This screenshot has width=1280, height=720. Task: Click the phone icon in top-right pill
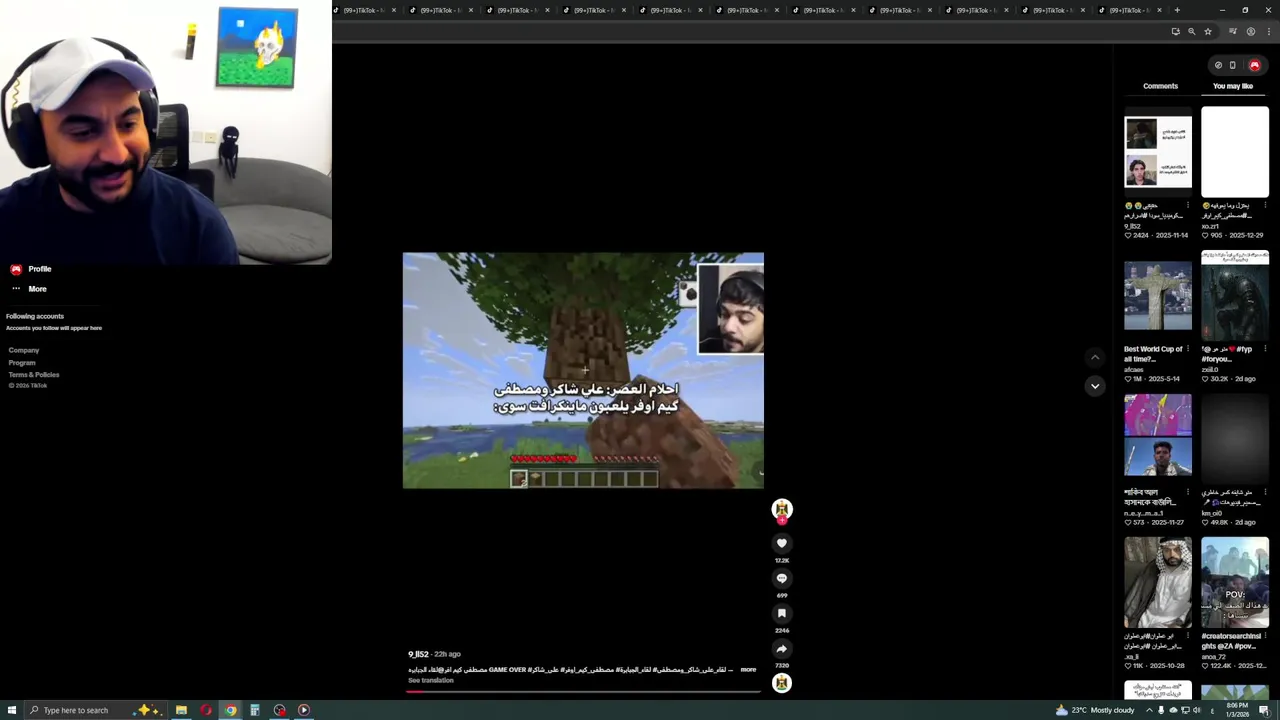pos(1232,65)
